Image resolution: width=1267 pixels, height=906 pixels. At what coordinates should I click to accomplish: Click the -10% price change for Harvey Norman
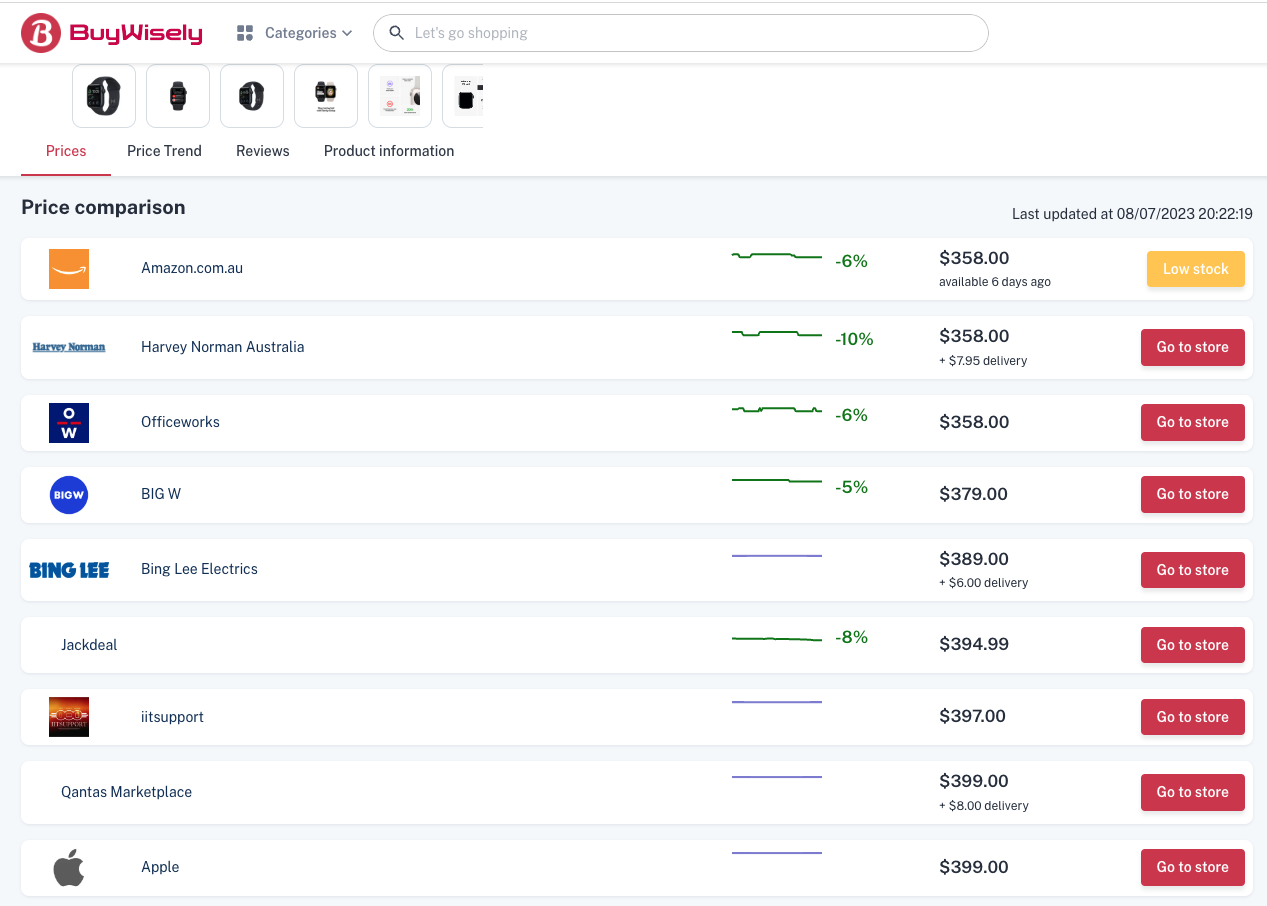click(x=854, y=339)
